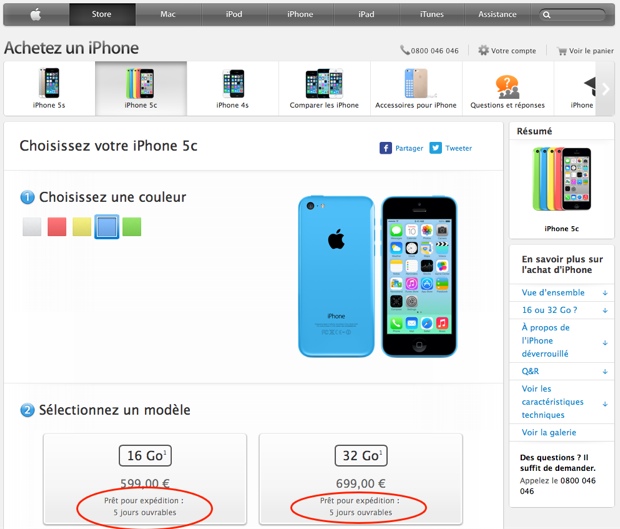
Task: Advance the product carousel right arrow
Action: 605,89
